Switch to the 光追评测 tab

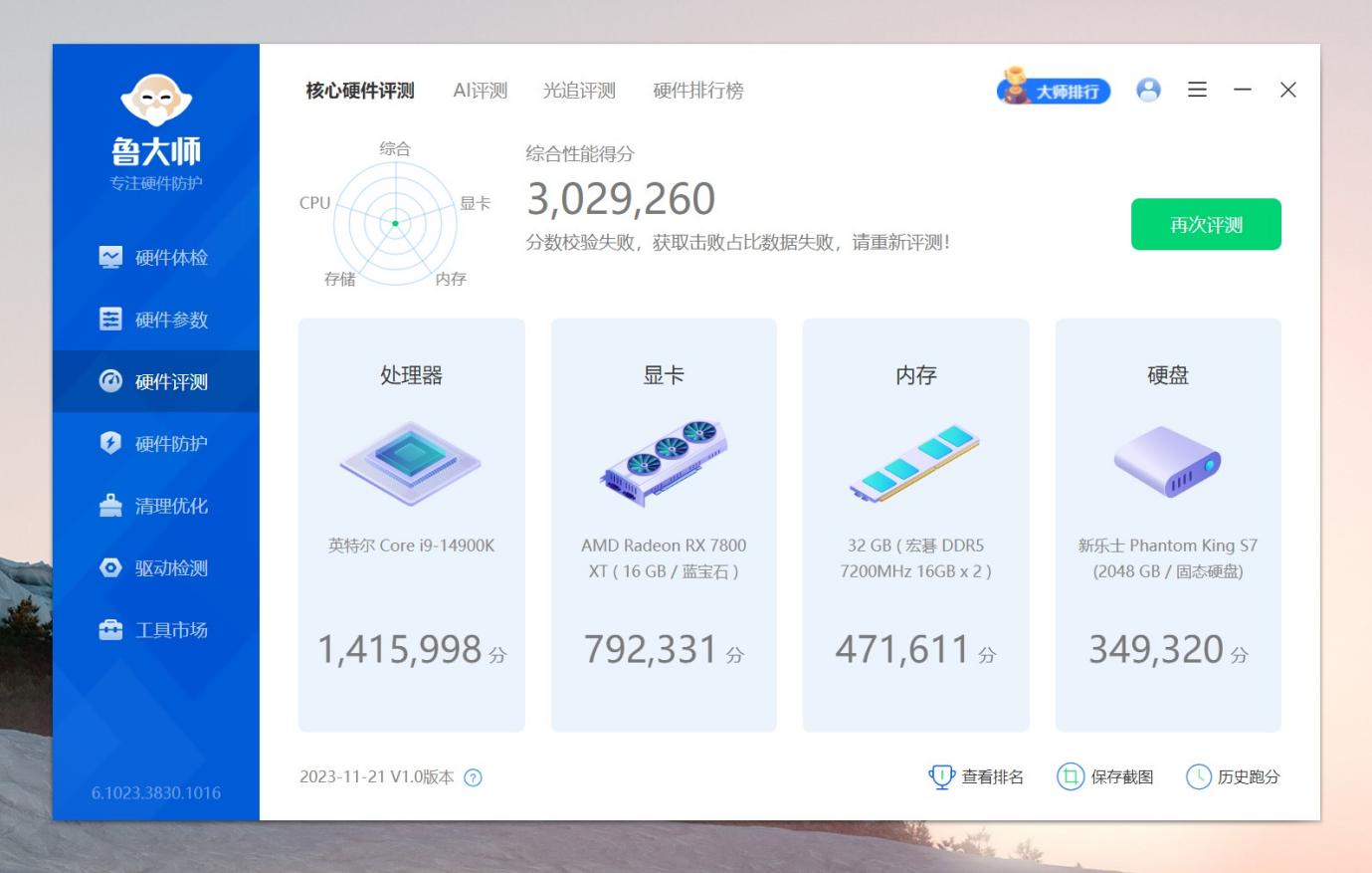tap(579, 91)
